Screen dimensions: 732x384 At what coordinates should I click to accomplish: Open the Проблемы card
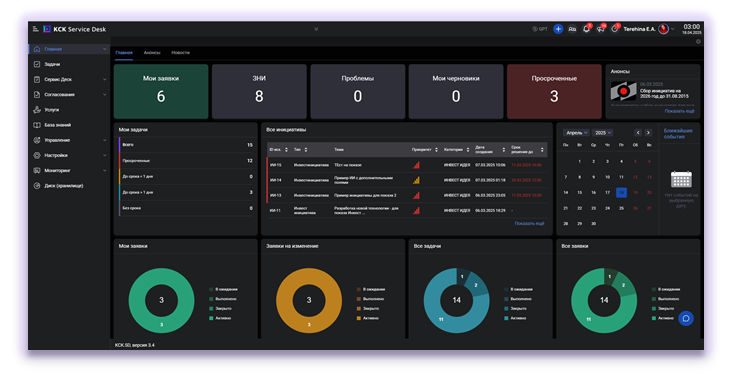[358, 91]
